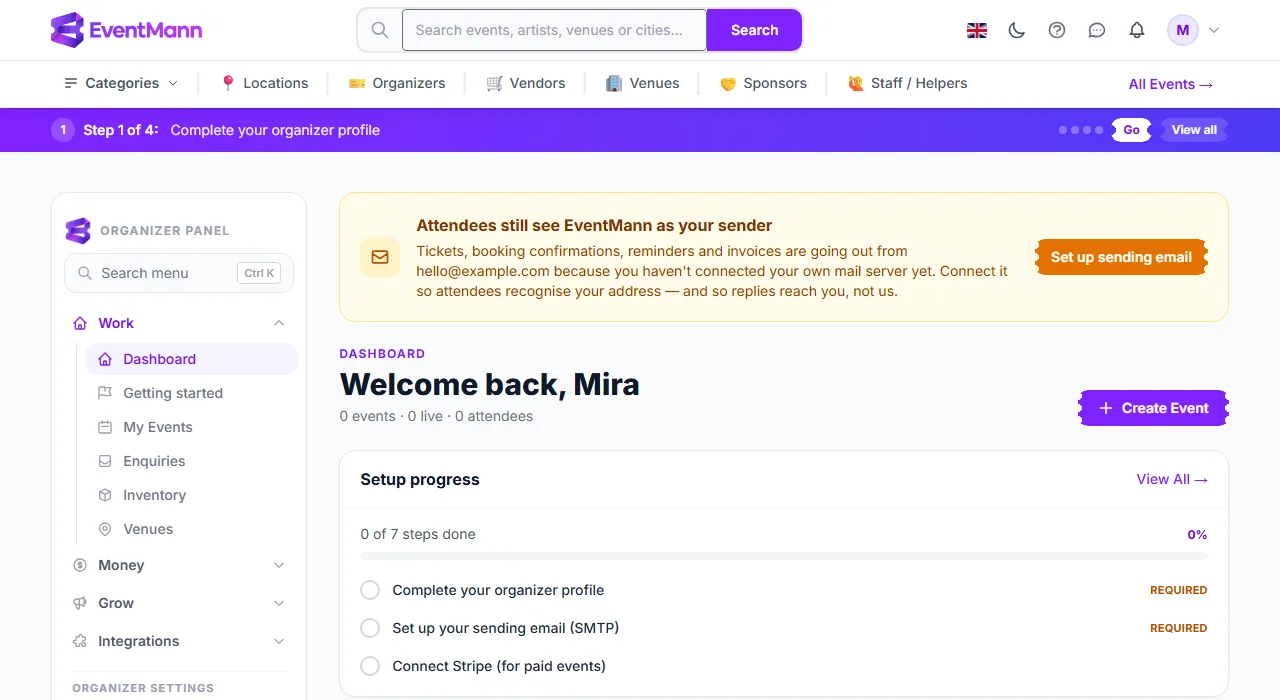
Task: Toggle dark mode moon icon
Action: 1017,30
